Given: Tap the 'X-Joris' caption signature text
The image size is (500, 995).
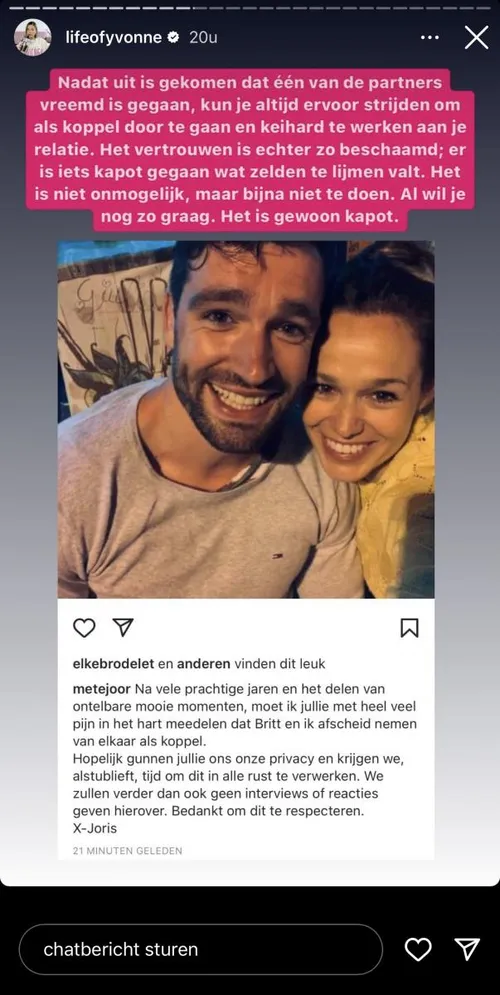Looking at the screenshot, I should coord(95,829).
